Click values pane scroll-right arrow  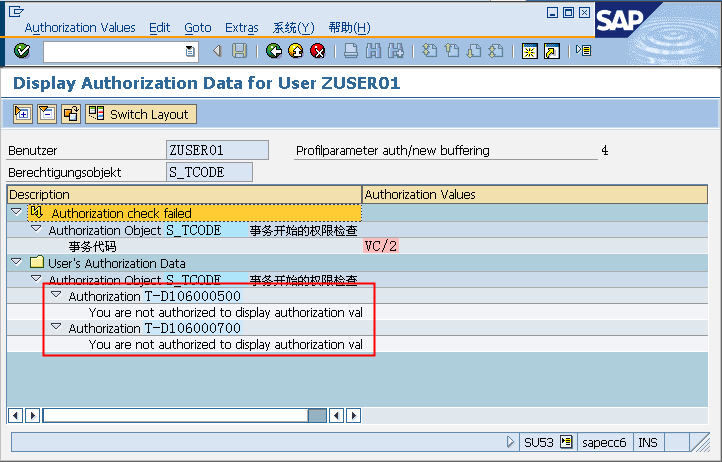[x=354, y=415]
